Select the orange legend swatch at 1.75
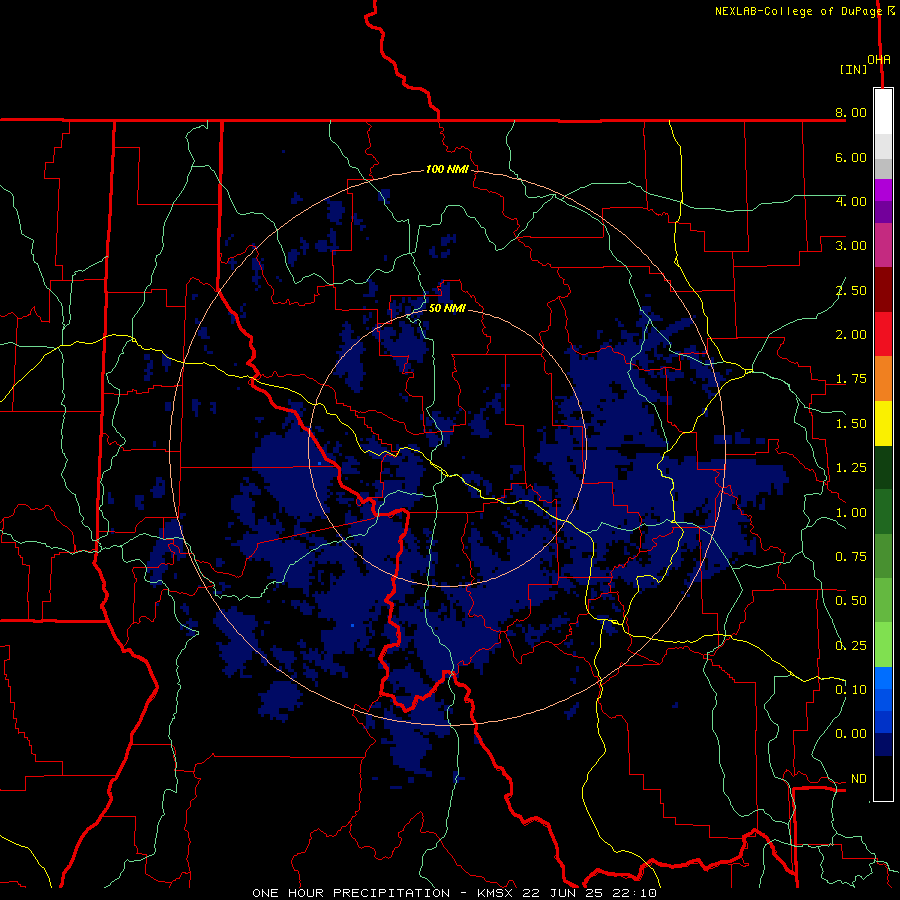 (883, 378)
